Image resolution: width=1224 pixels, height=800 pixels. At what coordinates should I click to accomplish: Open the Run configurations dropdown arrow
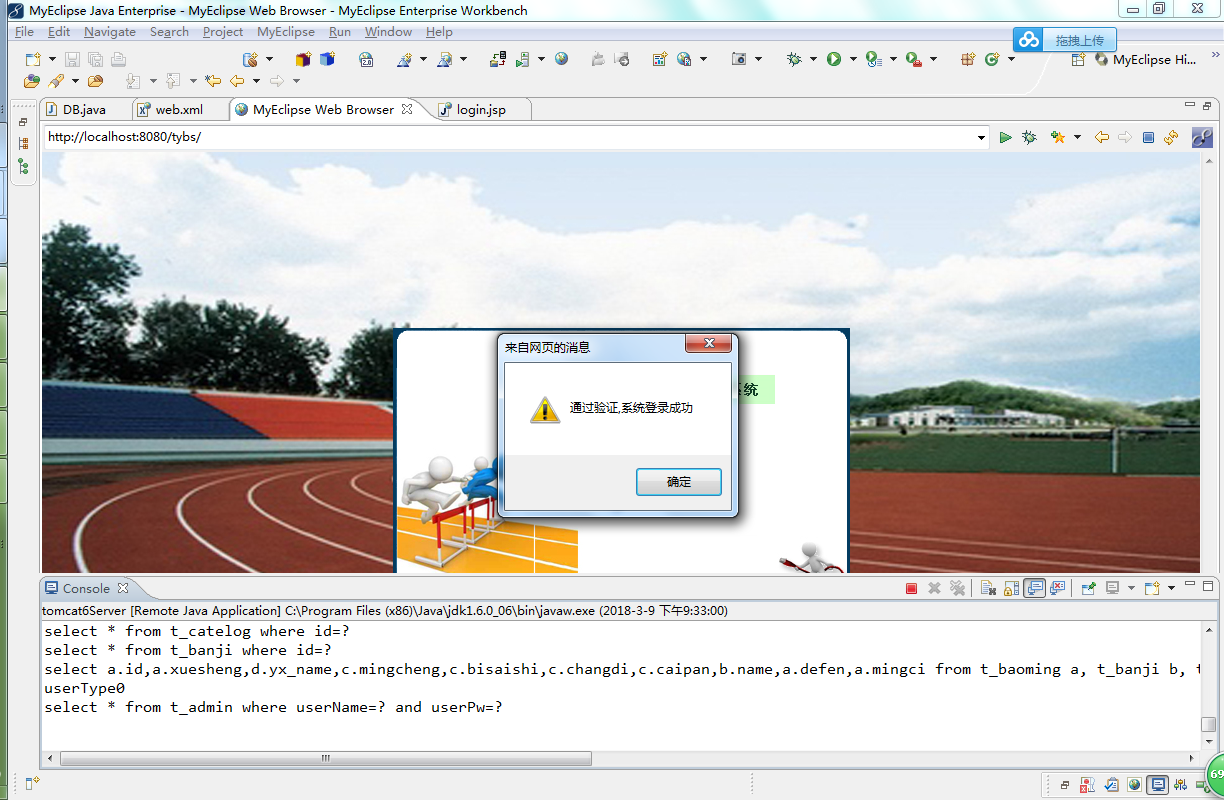[x=853, y=59]
